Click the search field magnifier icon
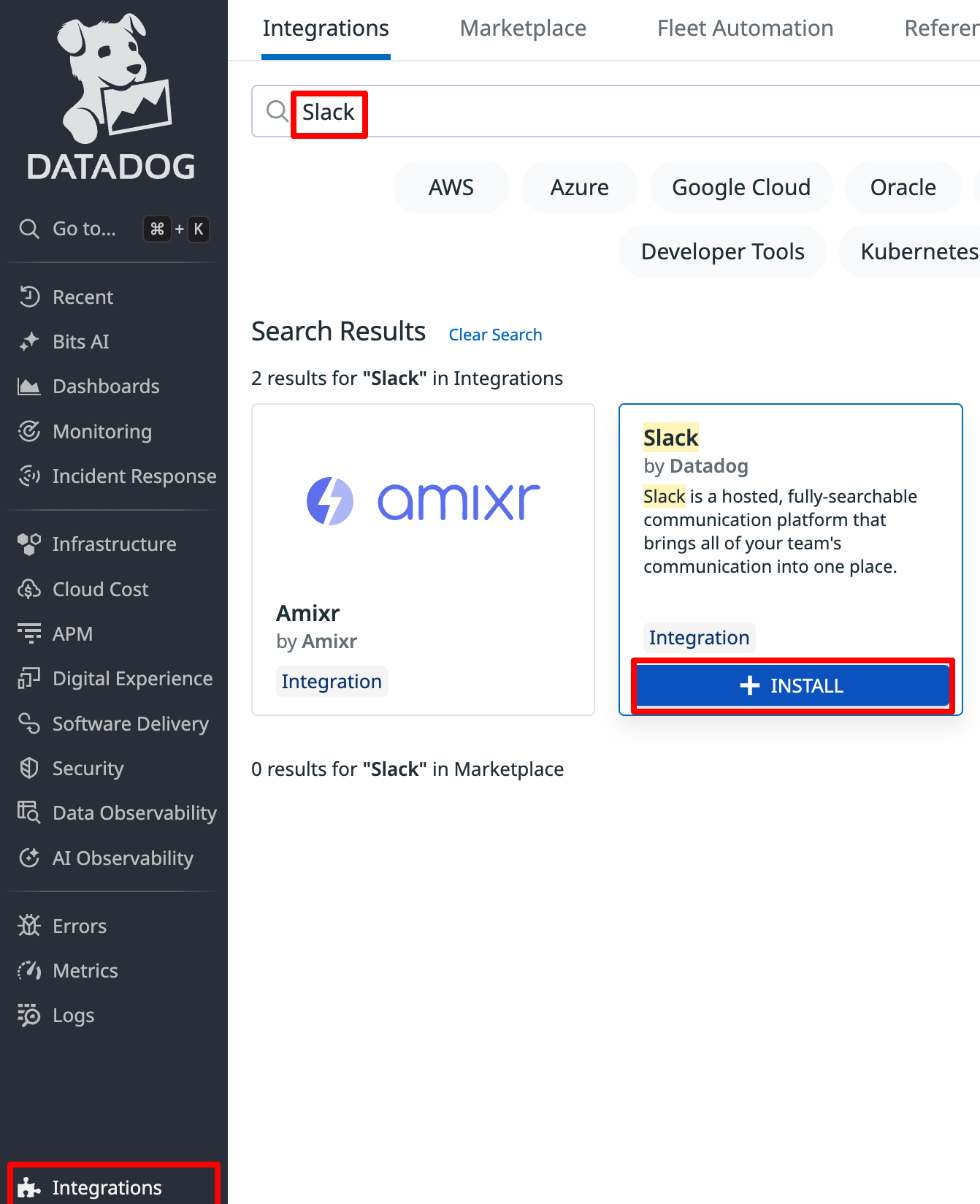 (x=277, y=111)
